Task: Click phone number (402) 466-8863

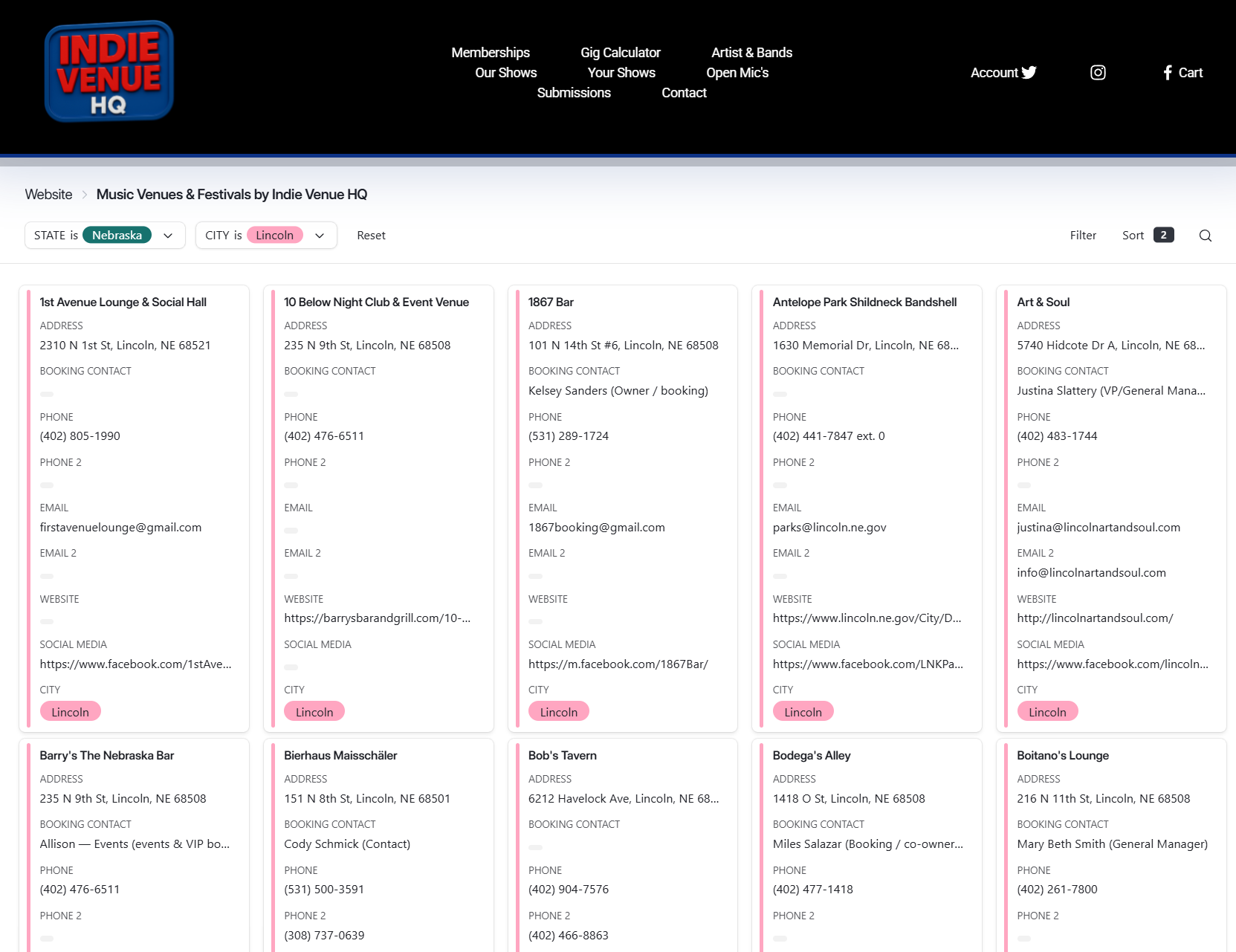Action: point(568,936)
